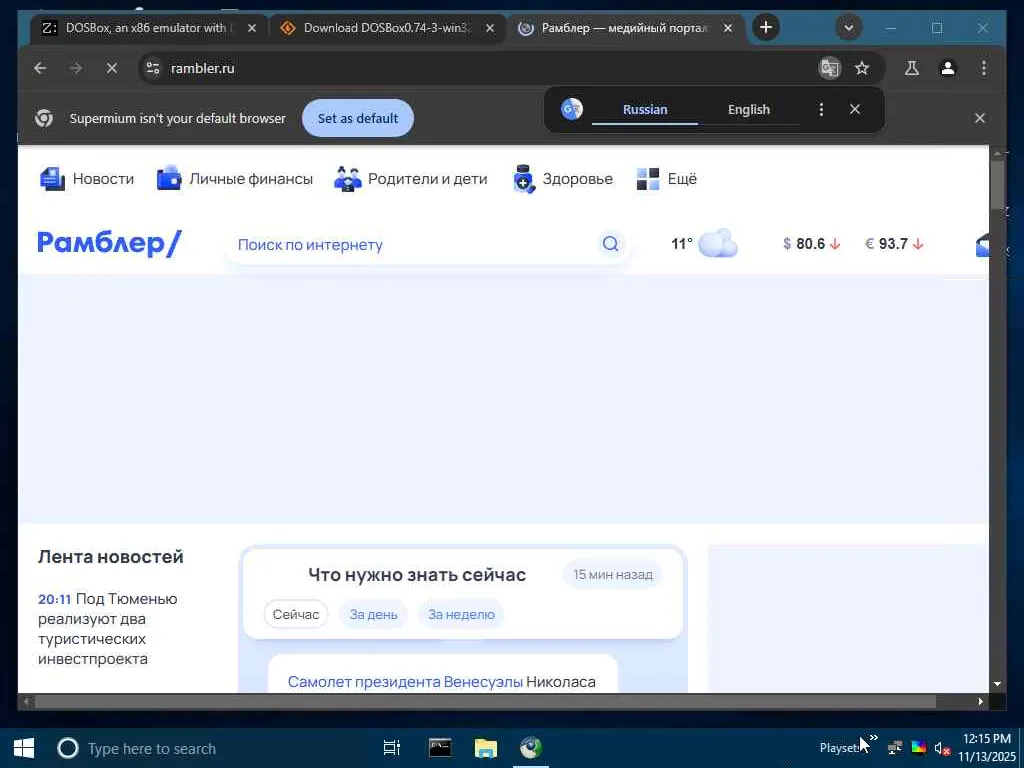Close the DOSBox x86 emulator tab
Screen dimensions: 1024x768
click(252, 28)
